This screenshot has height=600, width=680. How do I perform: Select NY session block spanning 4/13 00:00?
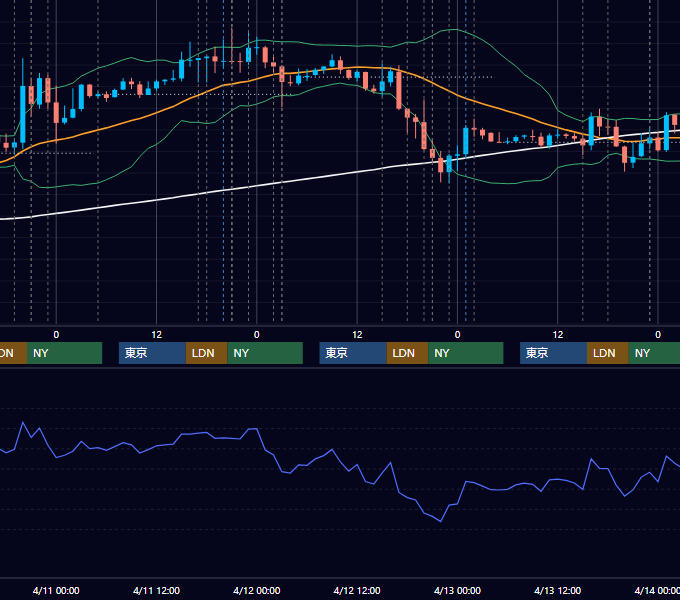click(465, 353)
